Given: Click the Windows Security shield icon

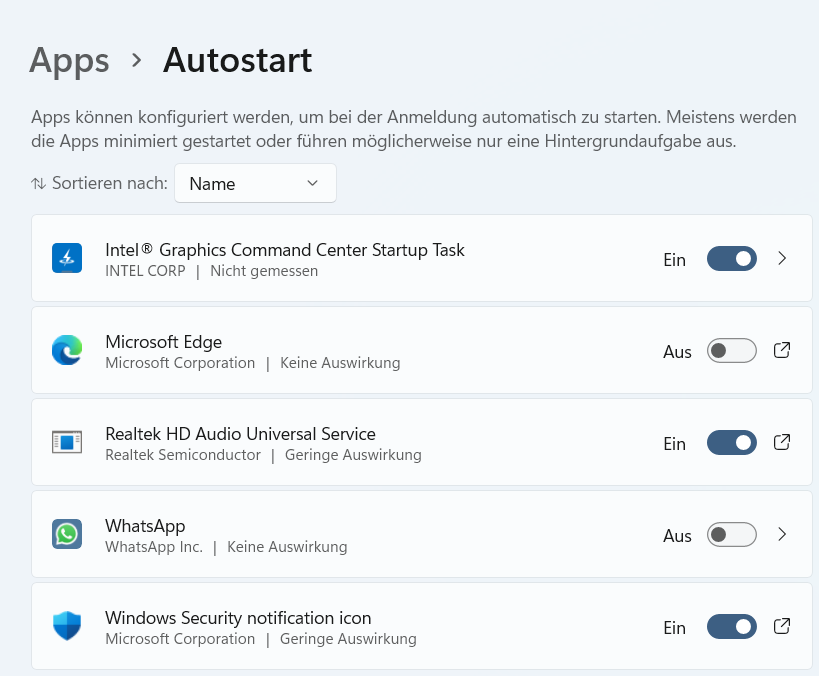Looking at the screenshot, I should click(x=67, y=627).
